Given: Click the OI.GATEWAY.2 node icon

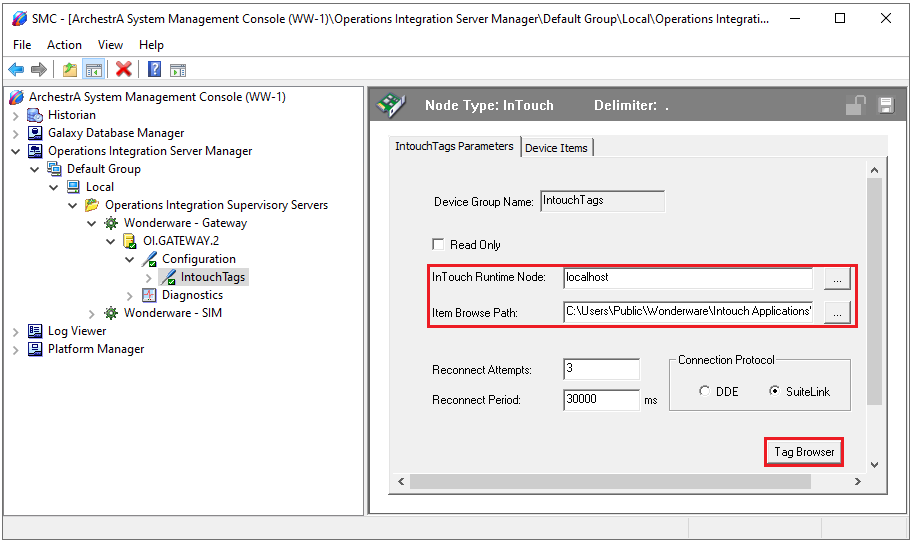Looking at the screenshot, I should tap(130, 241).
